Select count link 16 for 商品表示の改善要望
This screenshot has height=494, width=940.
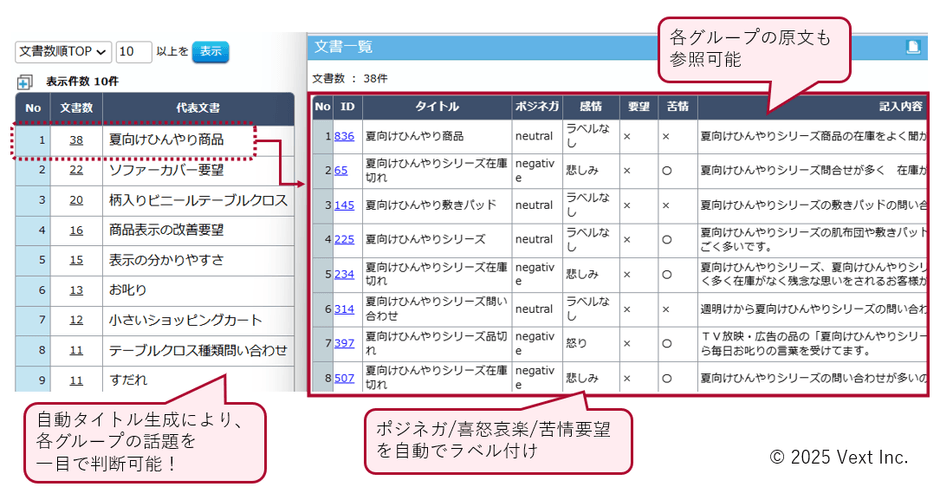click(76, 230)
